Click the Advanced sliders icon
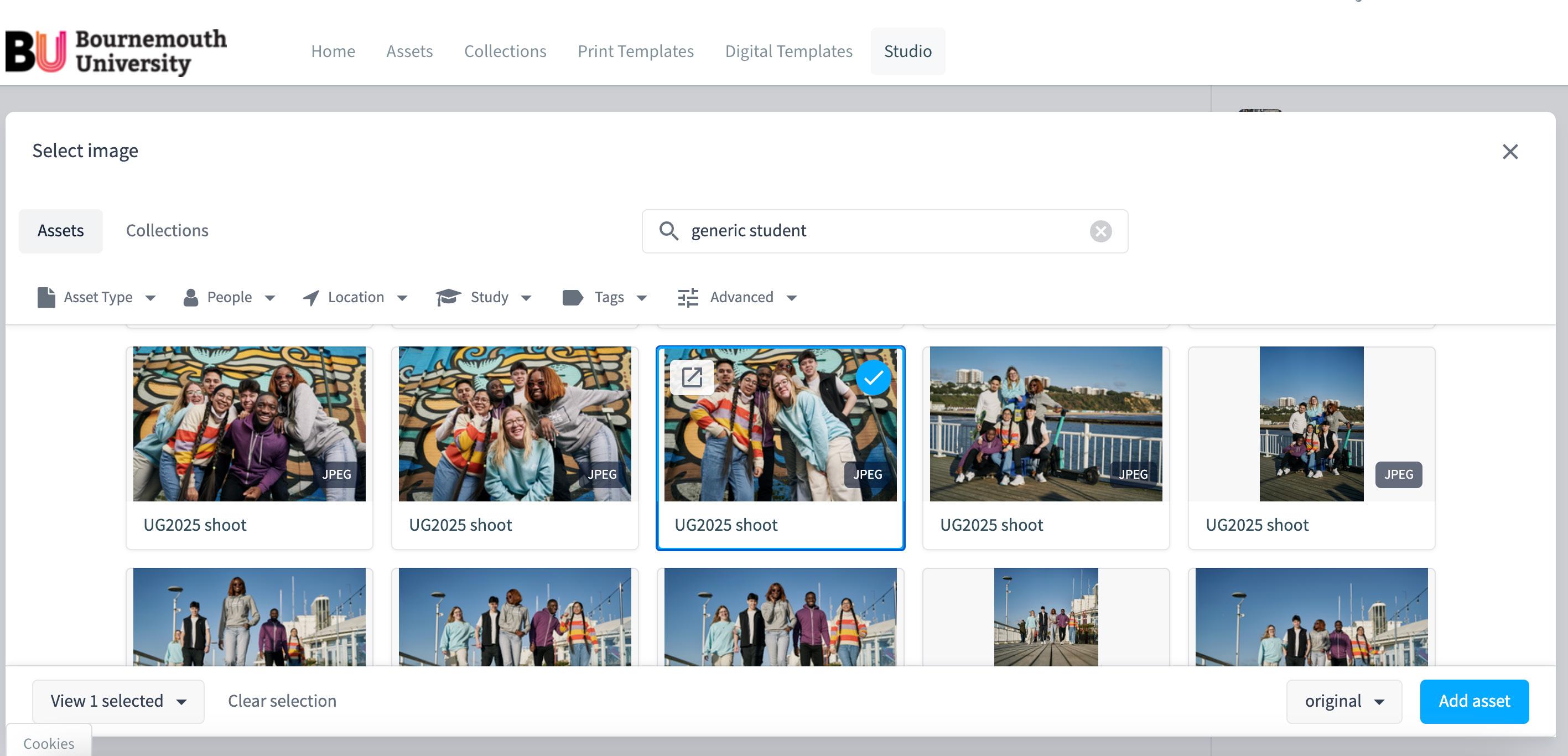 pos(688,297)
